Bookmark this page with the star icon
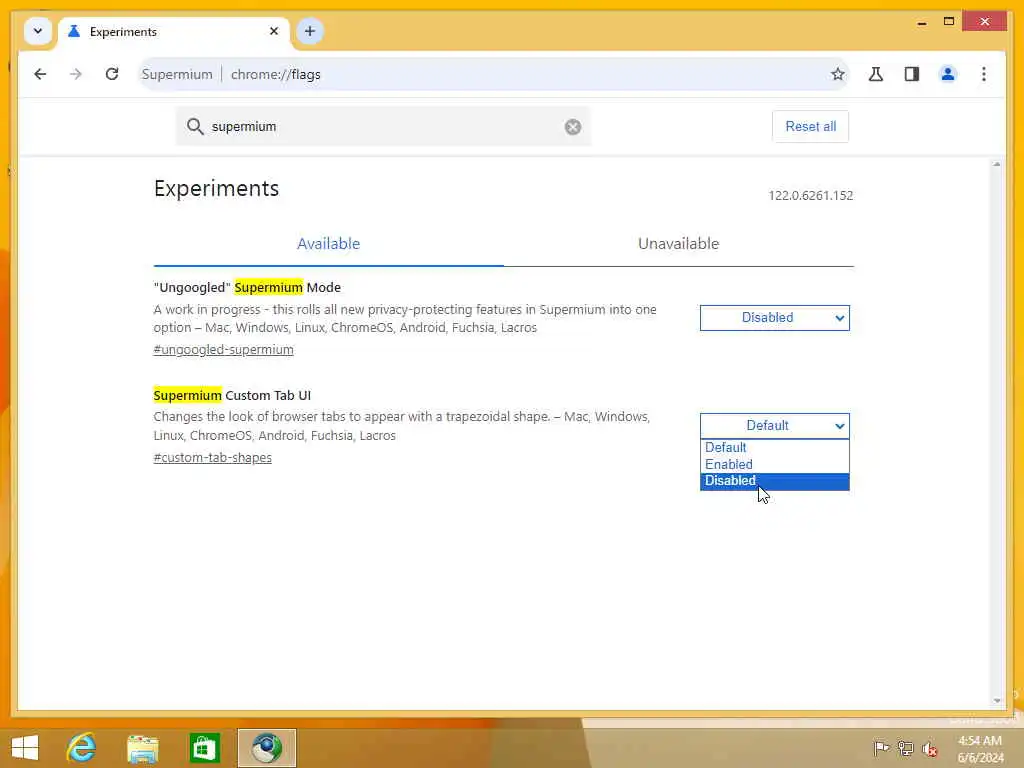Image resolution: width=1024 pixels, height=768 pixels. coord(837,74)
